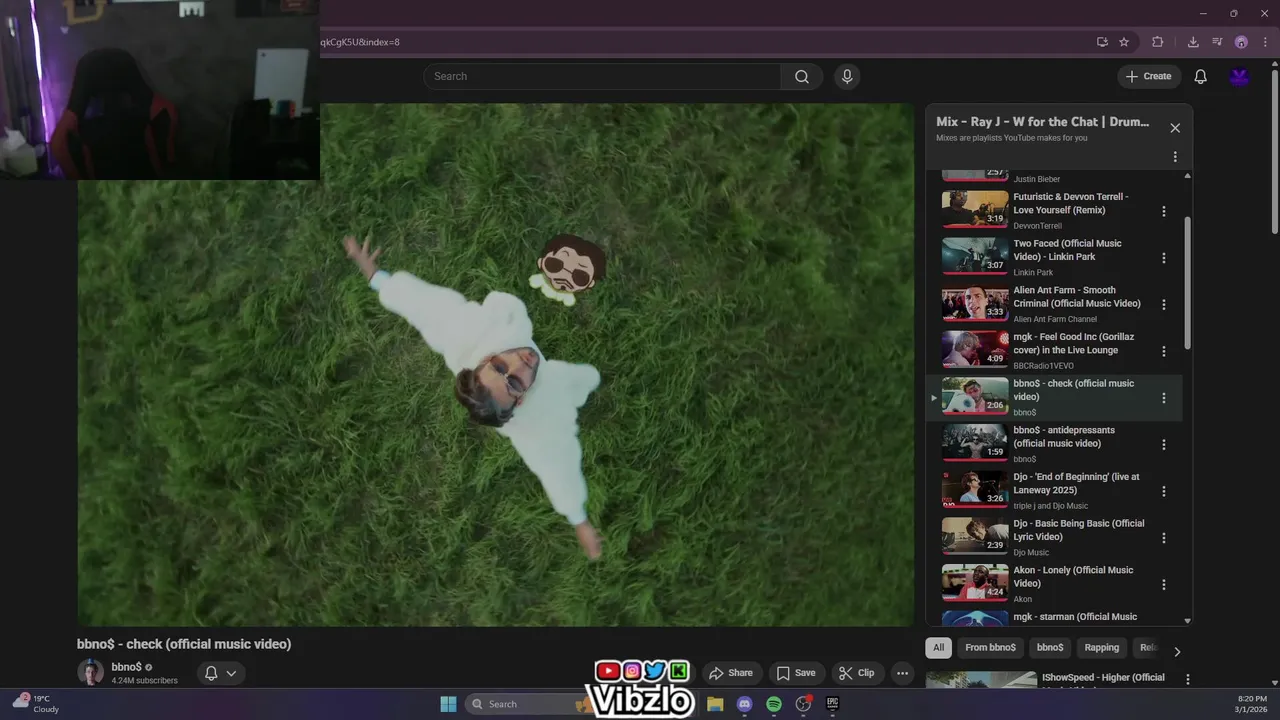This screenshot has width=1280, height=720.
Task: Open Discord from the taskbar
Action: click(744, 704)
